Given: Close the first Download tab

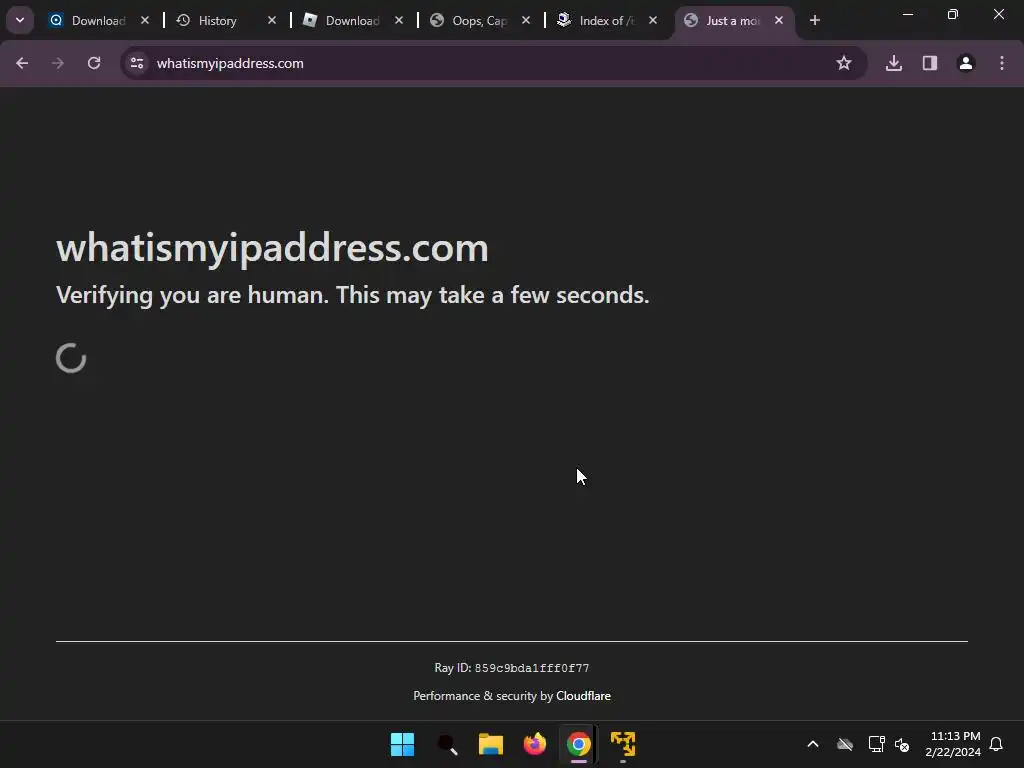Looking at the screenshot, I should coord(145,20).
